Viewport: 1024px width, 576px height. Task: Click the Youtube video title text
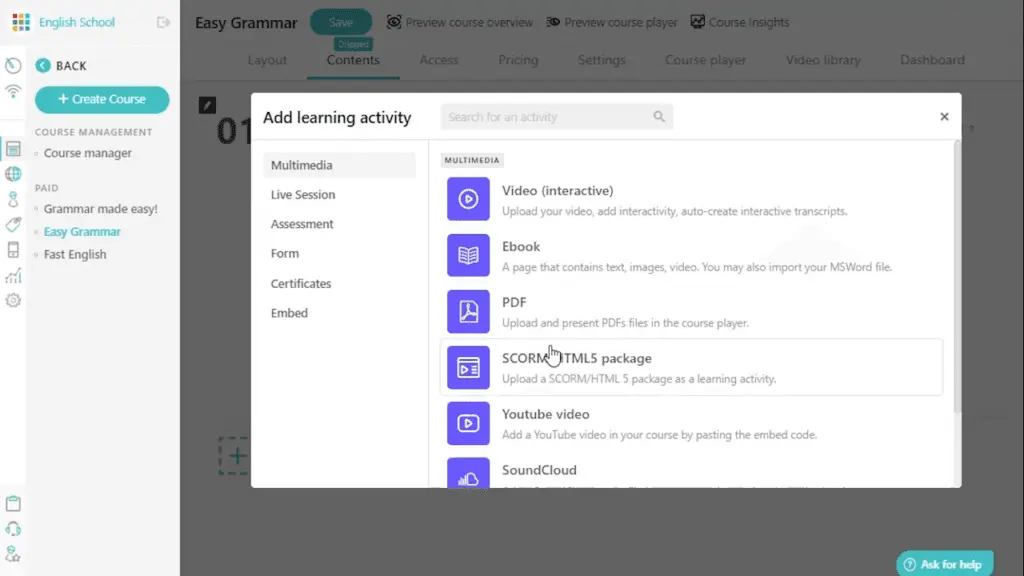pyautogui.click(x=545, y=414)
